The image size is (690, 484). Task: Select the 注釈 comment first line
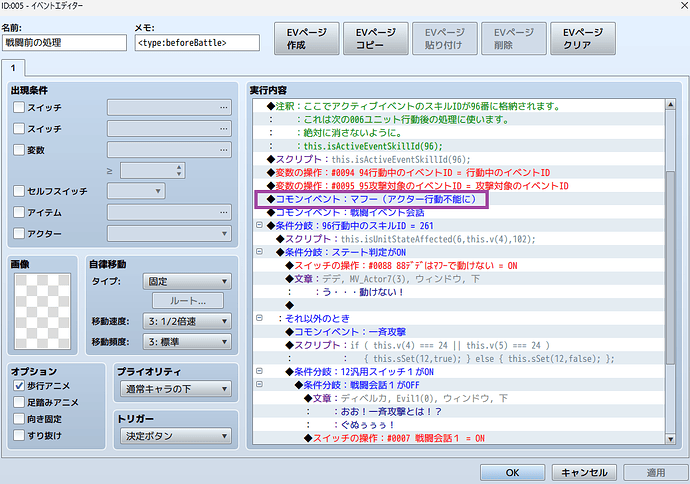[x=459, y=106]
